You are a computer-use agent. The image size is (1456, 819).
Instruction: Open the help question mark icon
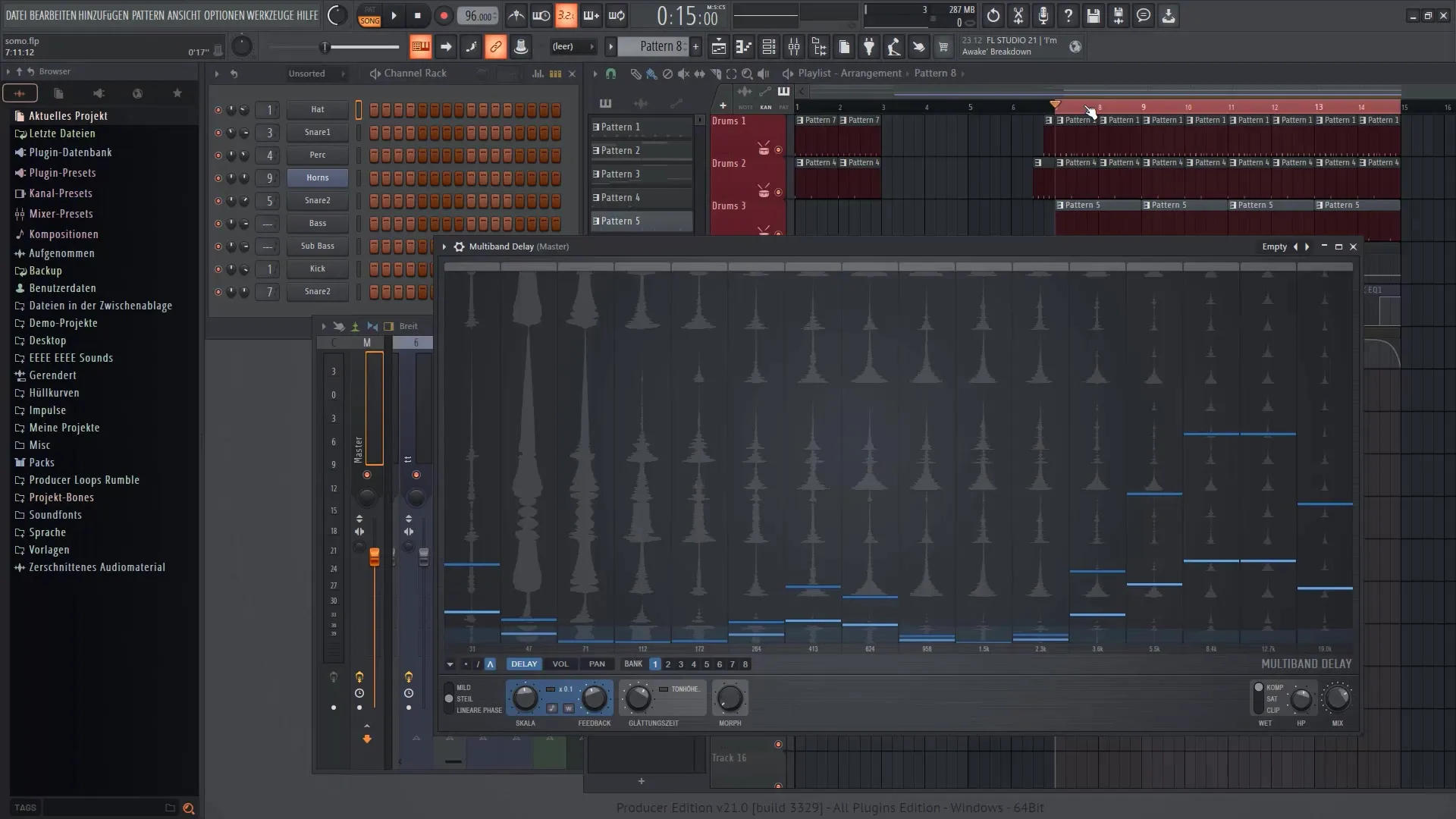click(x=1068, y=15)
